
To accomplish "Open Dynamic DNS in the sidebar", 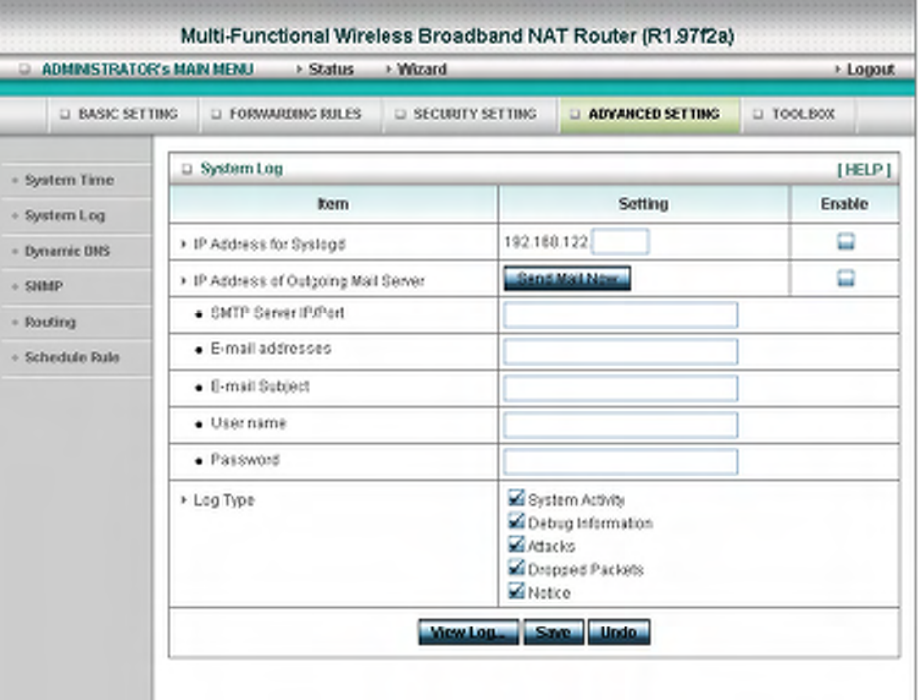I will pyautogui.click(x=67, y=251).
